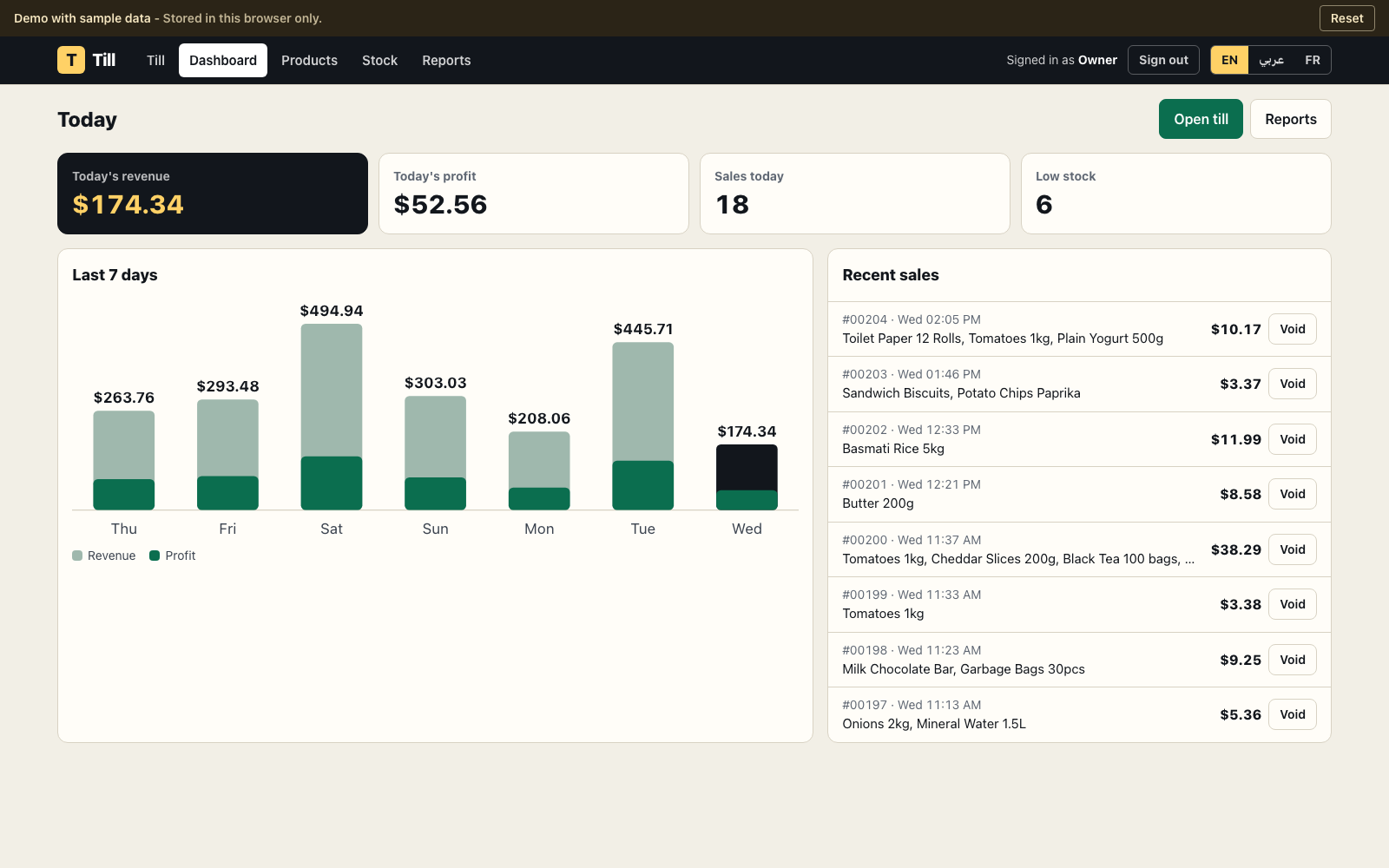Void sale #00200 for $38.29

click(x=1292, y=549)
